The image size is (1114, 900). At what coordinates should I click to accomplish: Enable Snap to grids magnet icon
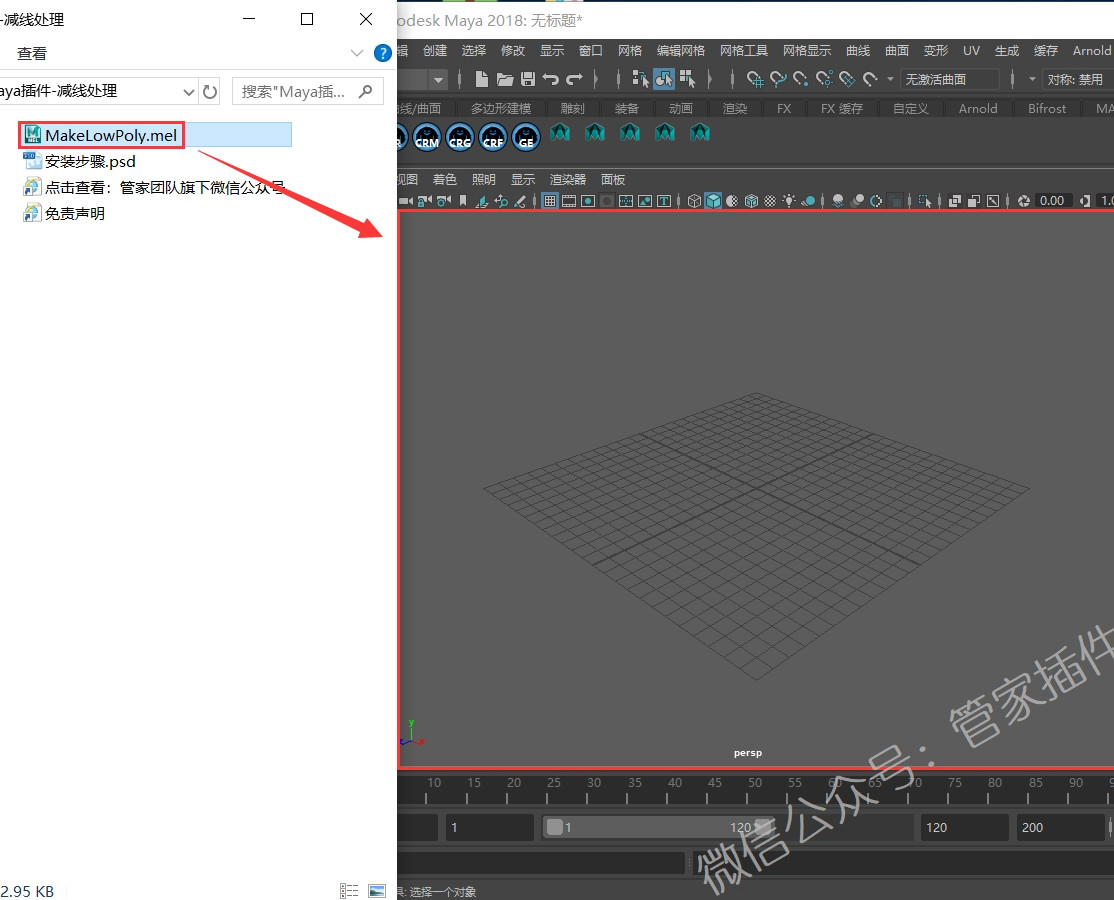click(755, 79)
